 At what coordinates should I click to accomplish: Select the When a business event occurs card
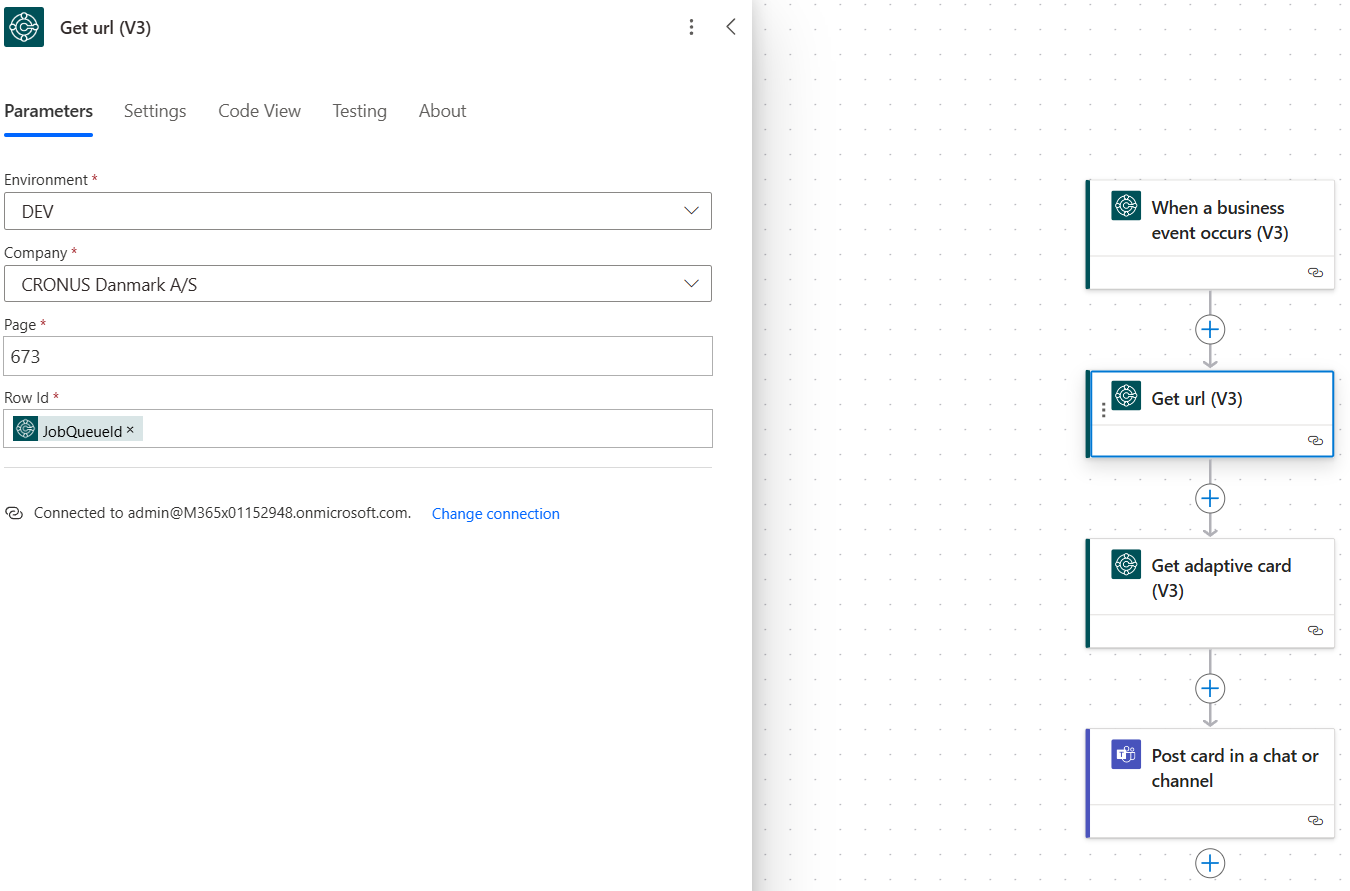click(x=1210, y=234)
